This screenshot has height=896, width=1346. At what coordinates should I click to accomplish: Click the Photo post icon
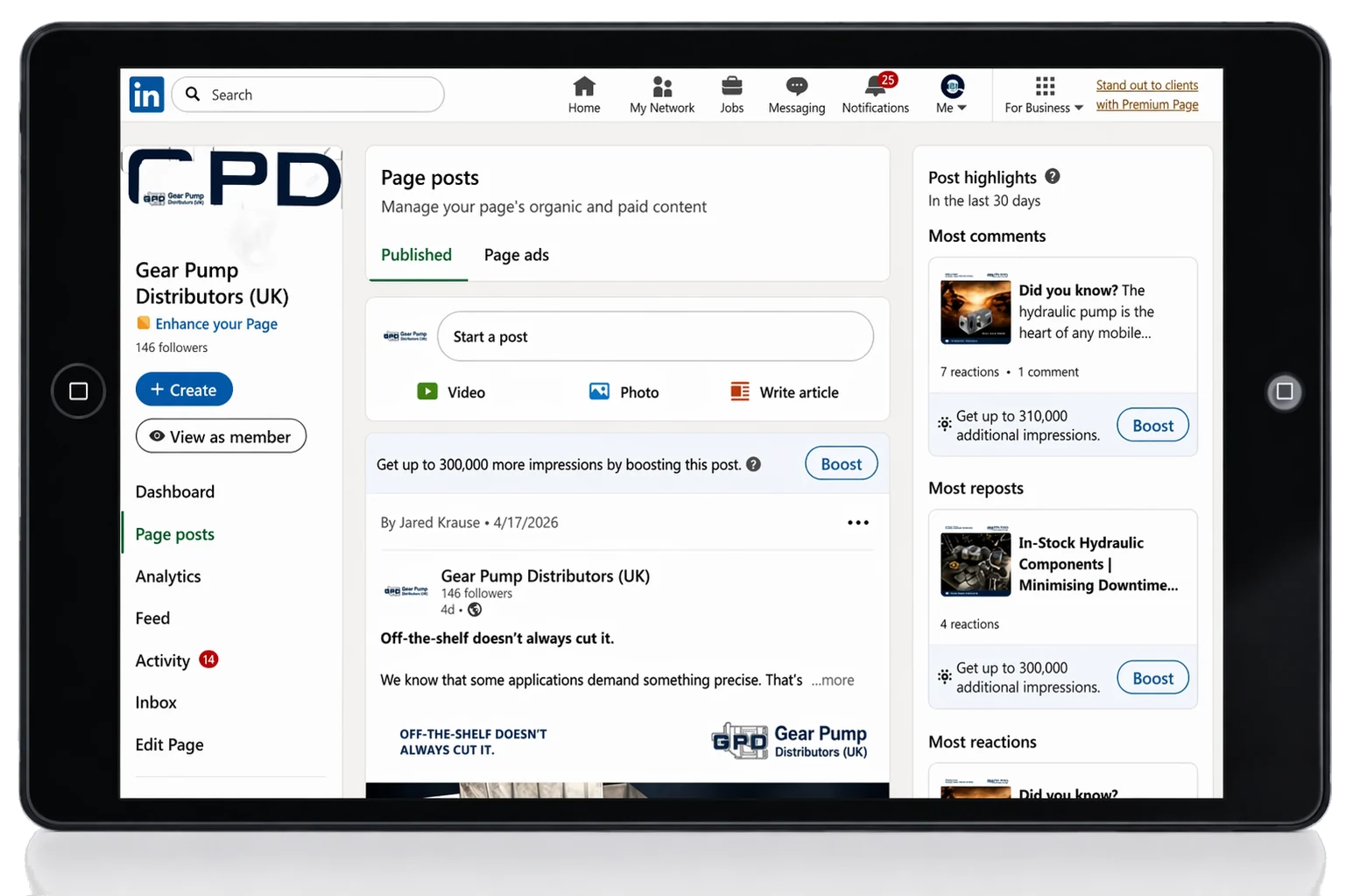599,392
